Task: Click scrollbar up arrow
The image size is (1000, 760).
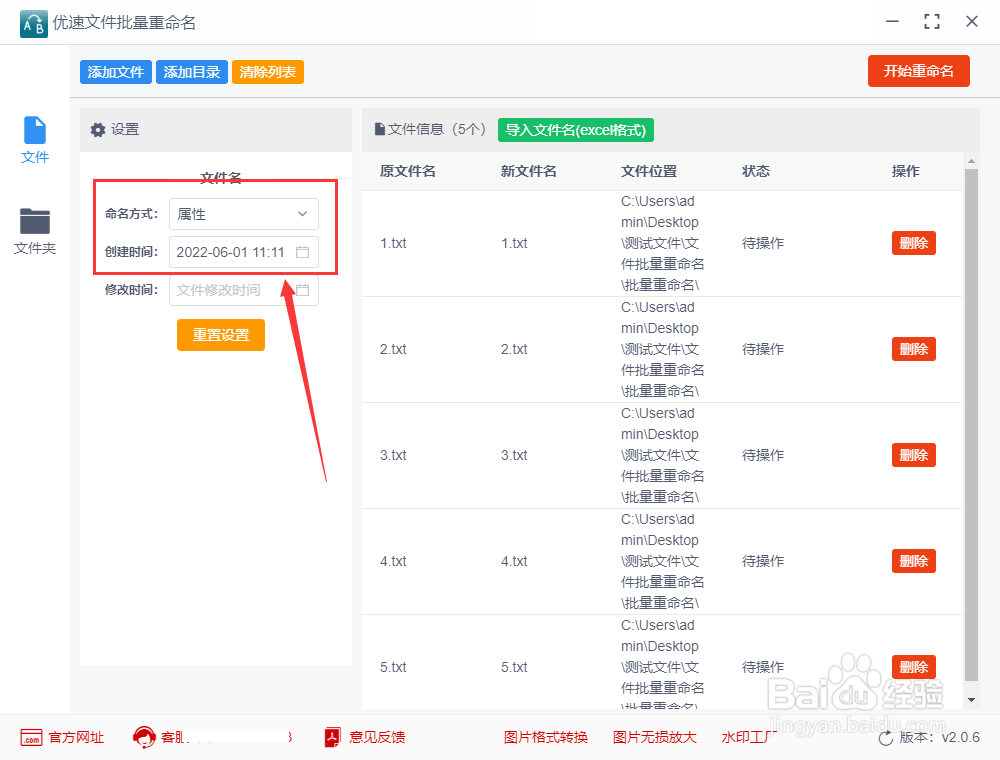Action: click(971, 161)
